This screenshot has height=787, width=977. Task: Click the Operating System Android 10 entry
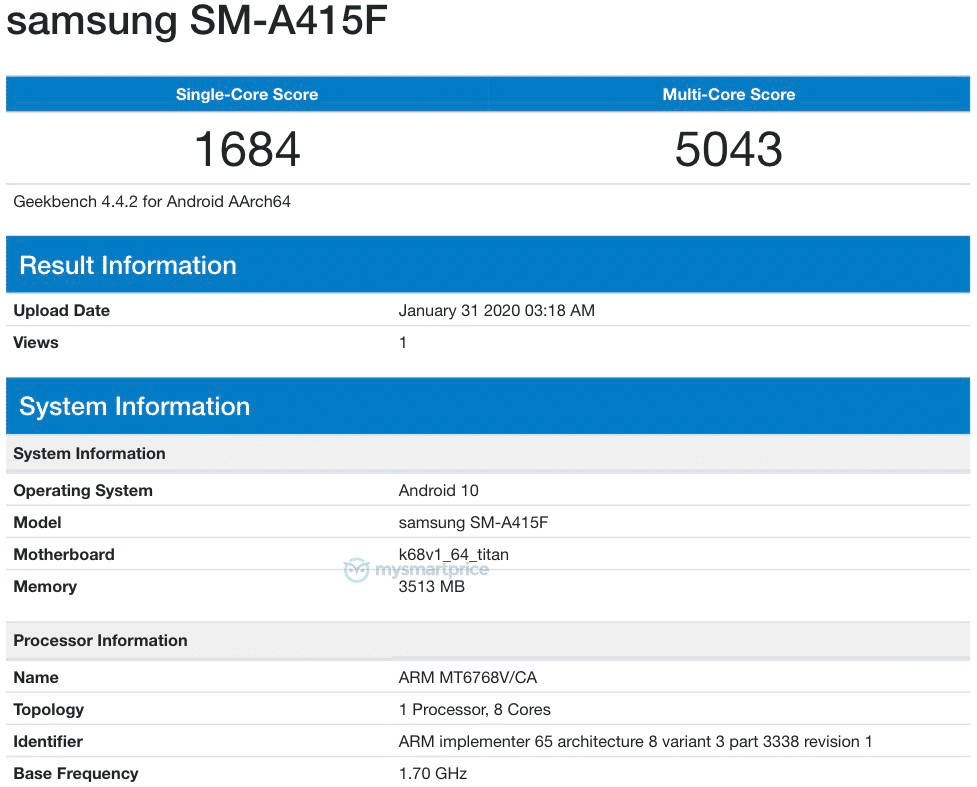coord(438,490)
